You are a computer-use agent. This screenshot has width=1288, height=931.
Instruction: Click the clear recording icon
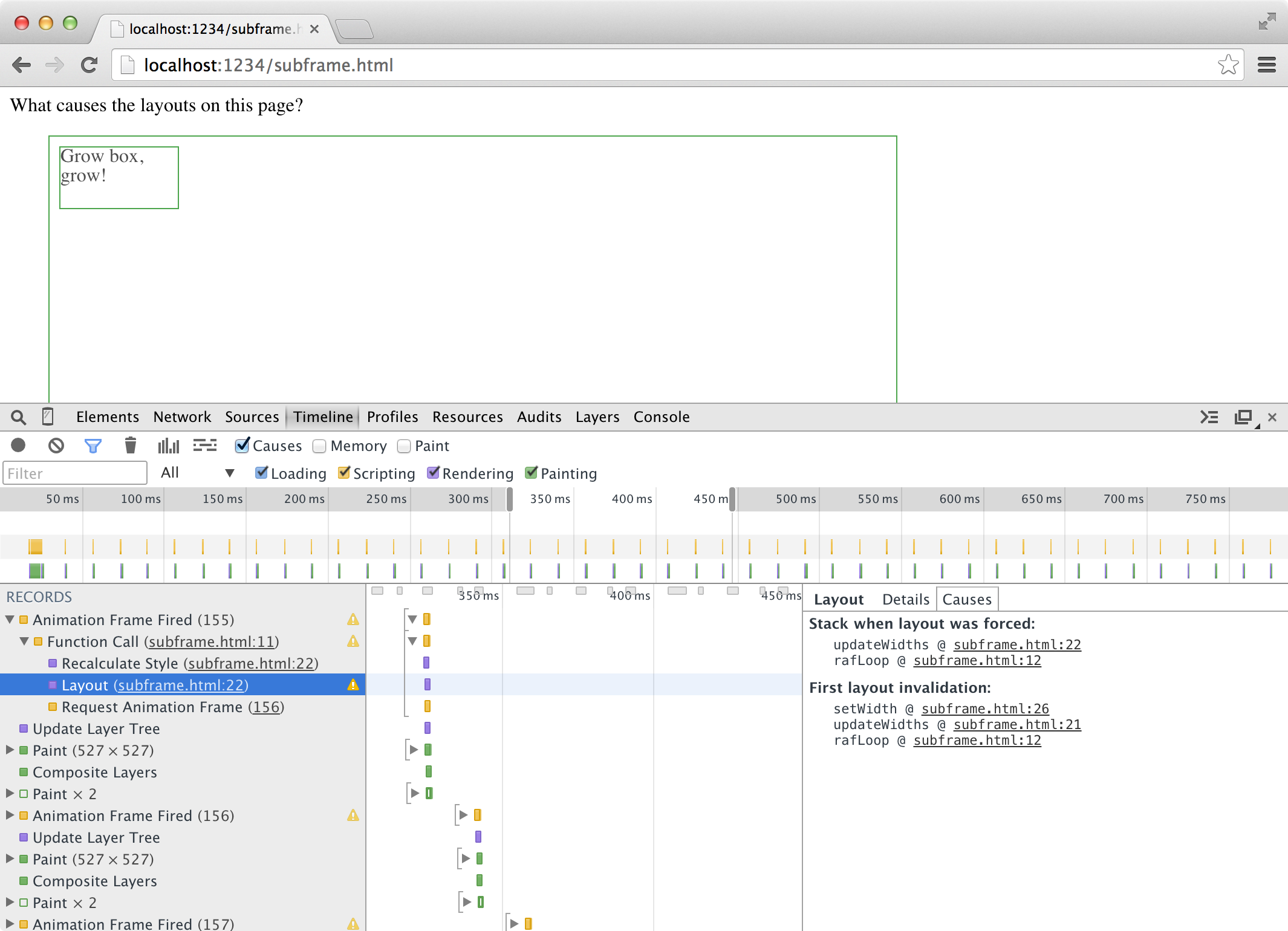(56, 446)
